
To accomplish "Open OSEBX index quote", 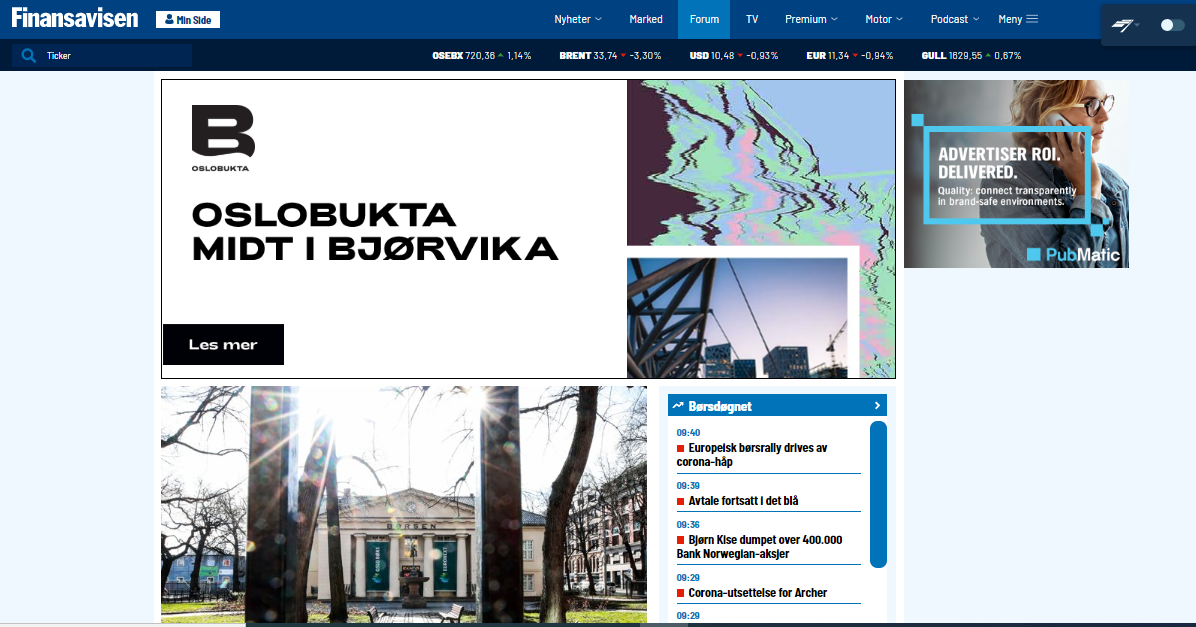I will coord(481,56).
